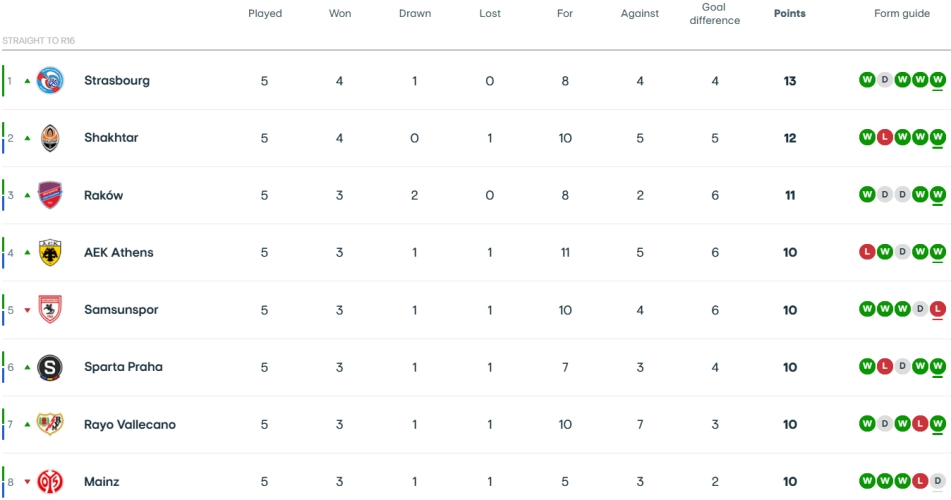The height and width of the screenshot is (500, 951).
Task: Click the Shakhtar club crest
Action: tap(50, 138)
